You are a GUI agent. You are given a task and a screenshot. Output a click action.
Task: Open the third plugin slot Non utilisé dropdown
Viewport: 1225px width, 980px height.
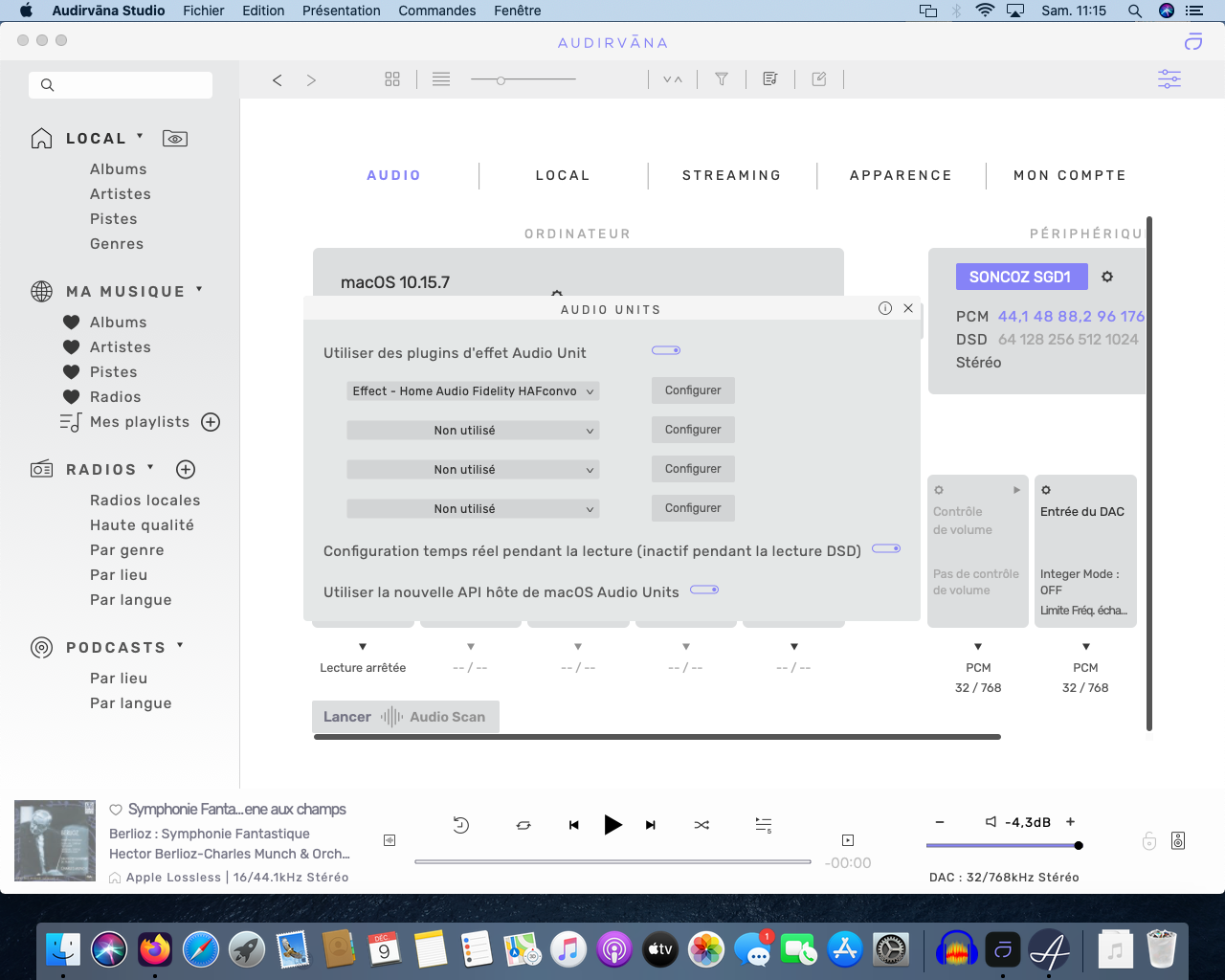coord(473,470)
